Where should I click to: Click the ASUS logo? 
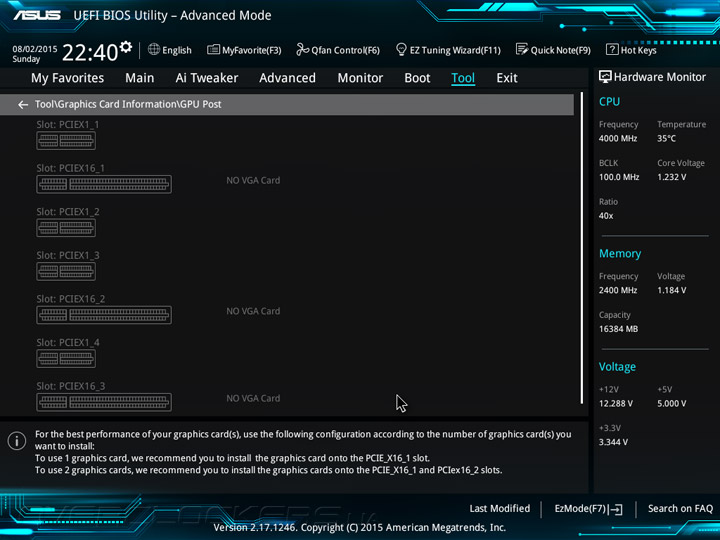click(37, 15)
